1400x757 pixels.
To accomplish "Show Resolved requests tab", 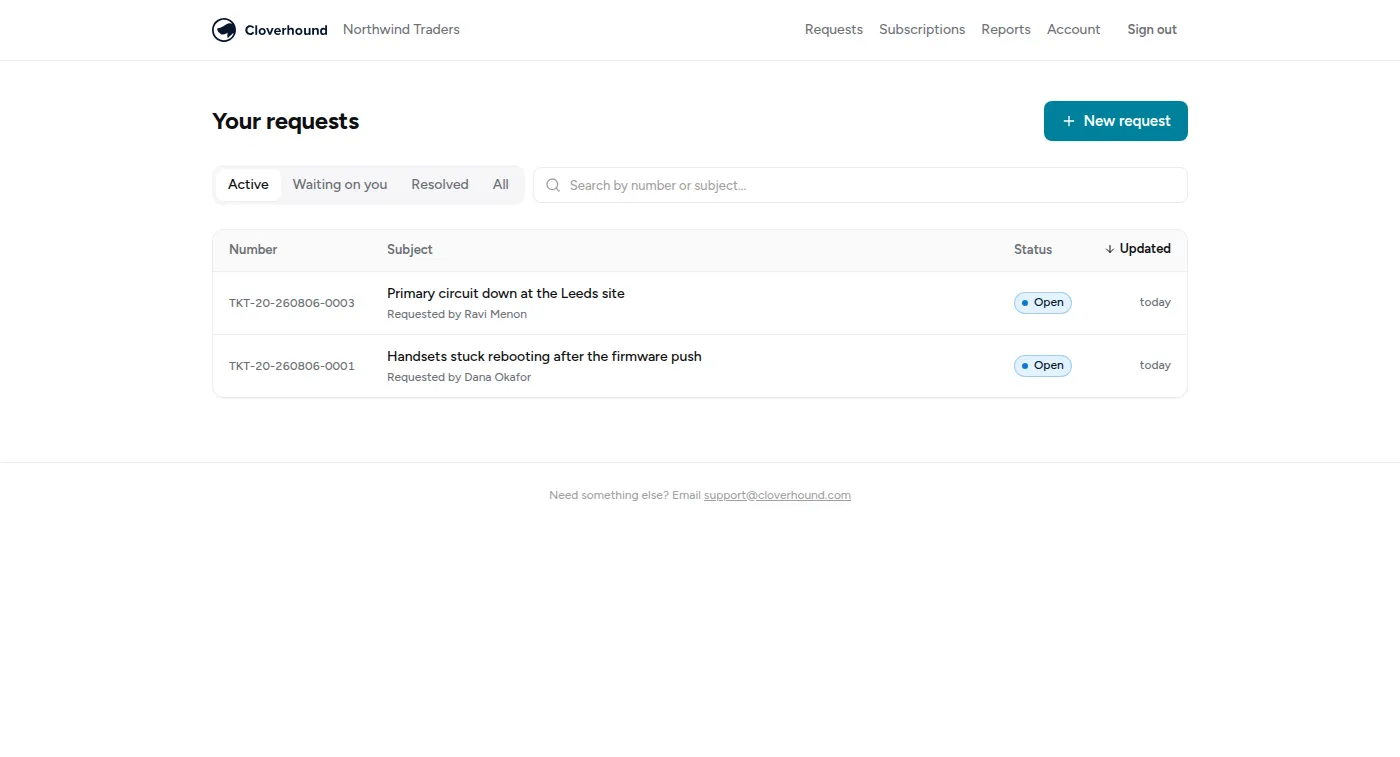I will (440, 185).
